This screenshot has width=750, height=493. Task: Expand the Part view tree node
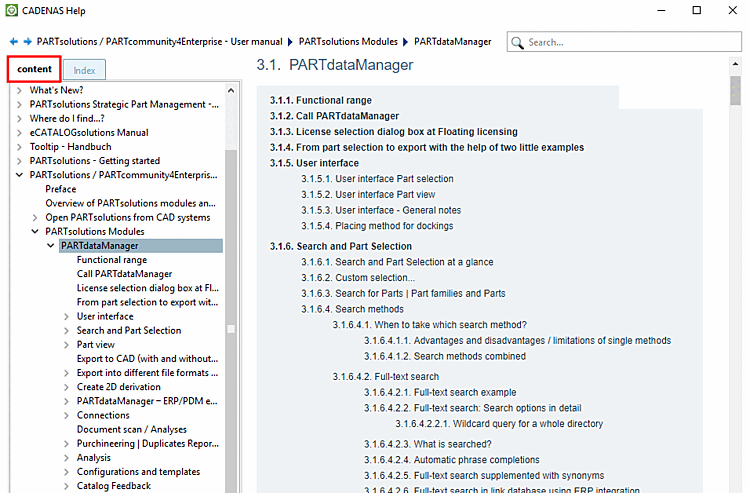point(66,345)
